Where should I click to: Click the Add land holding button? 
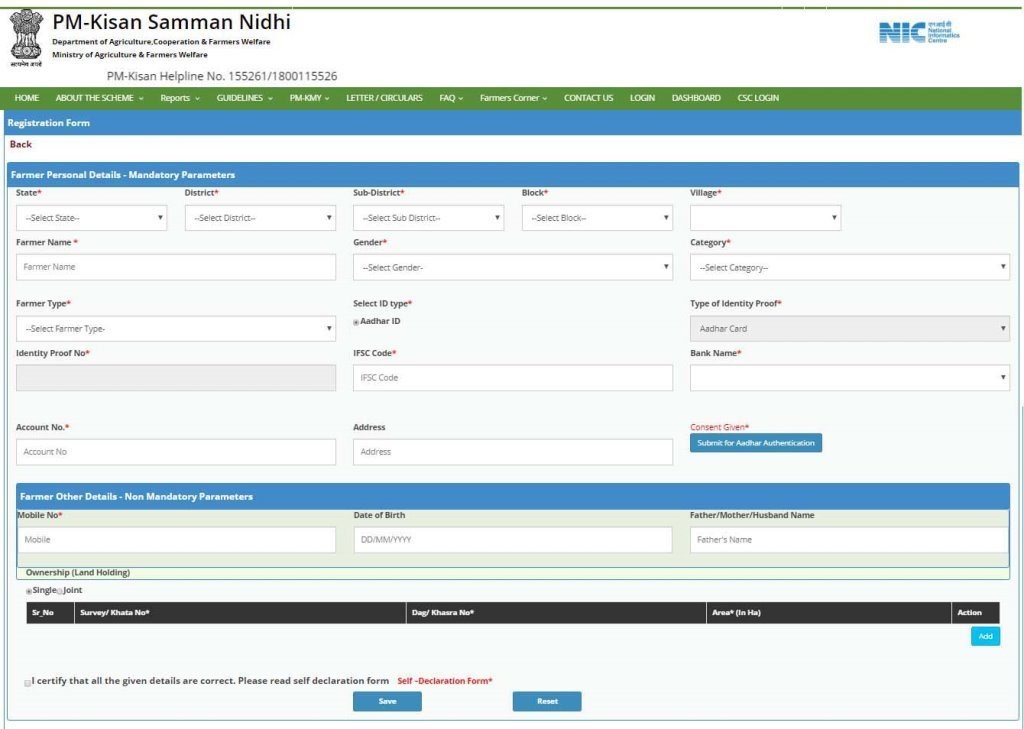click(985, 636)
